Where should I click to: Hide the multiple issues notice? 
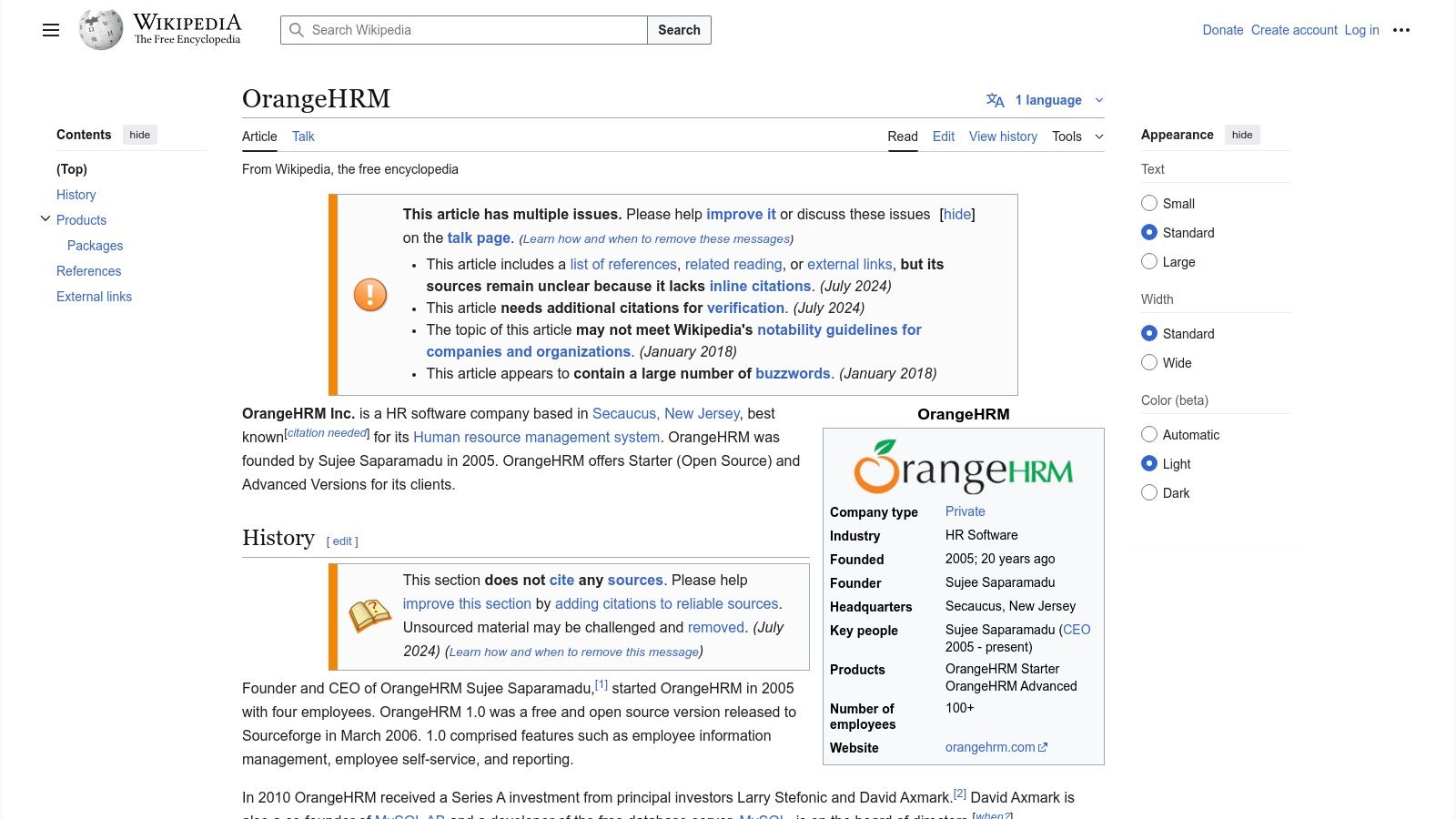(956, 215)
